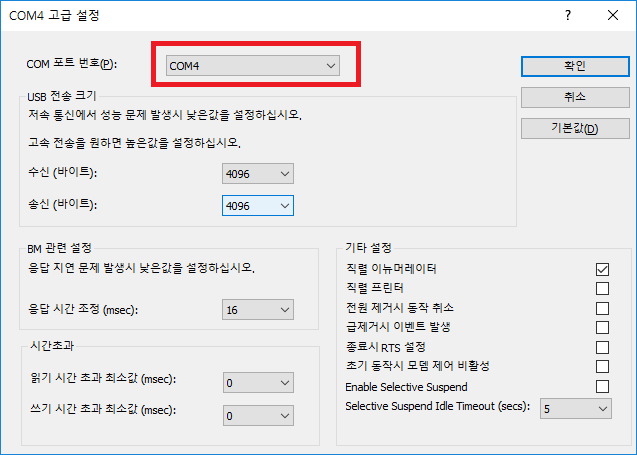The image size is (637, 455).
Task: Click the help question mark icon
Action: pyautogui.click(x=568, y=15)
